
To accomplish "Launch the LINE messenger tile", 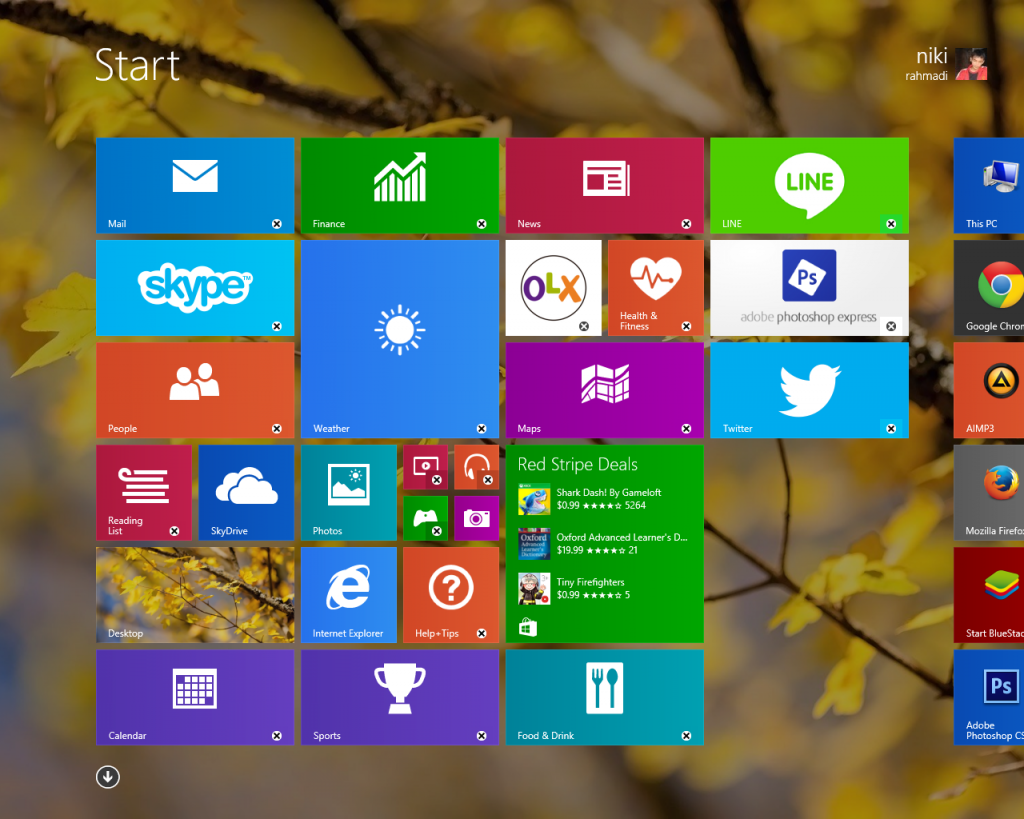I will [x=809, y=185].
